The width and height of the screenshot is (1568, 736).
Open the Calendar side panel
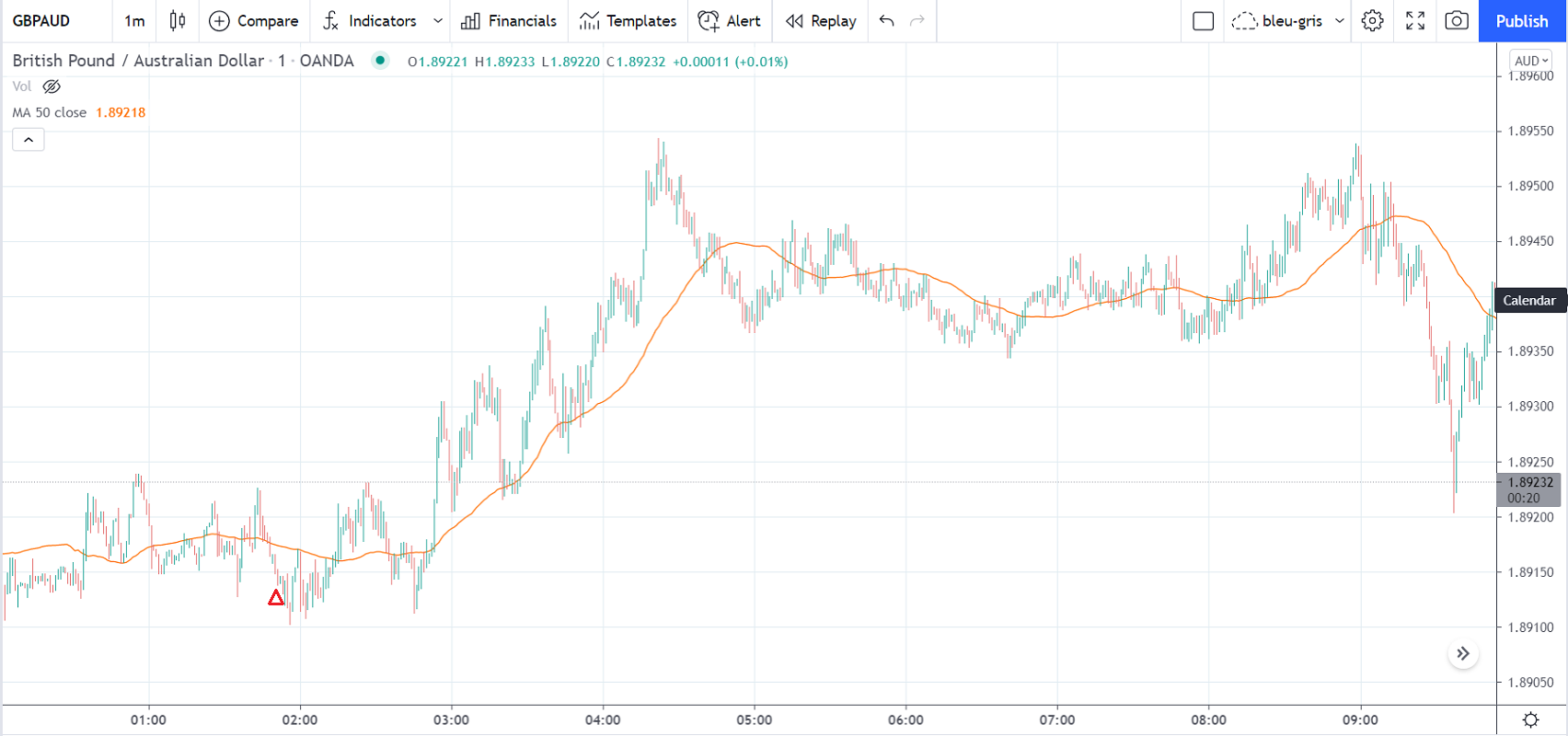(1529, 301)
